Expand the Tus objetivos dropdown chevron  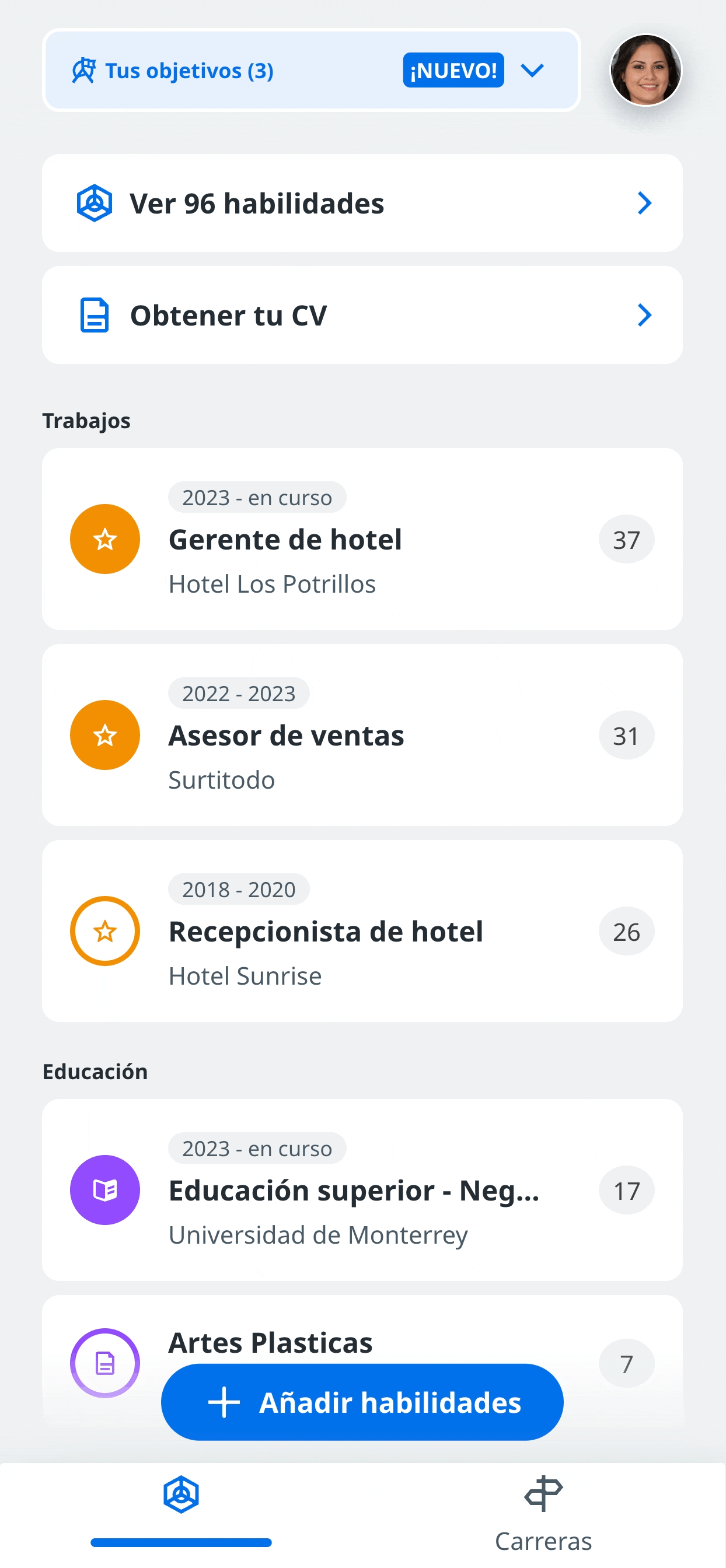(532, 71)
